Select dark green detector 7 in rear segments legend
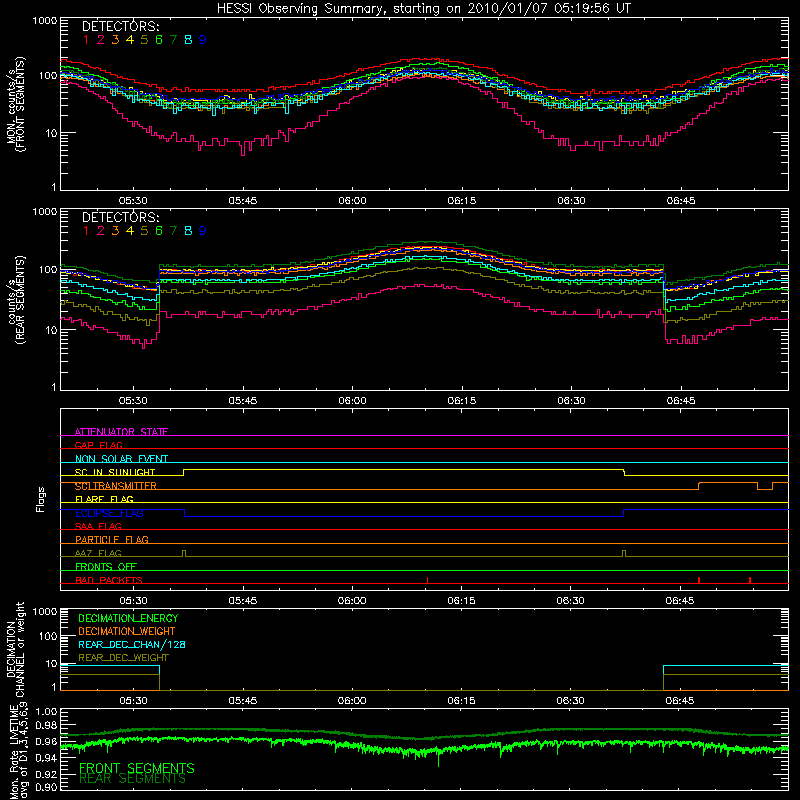Screen dimensions: 800x800 173,231
